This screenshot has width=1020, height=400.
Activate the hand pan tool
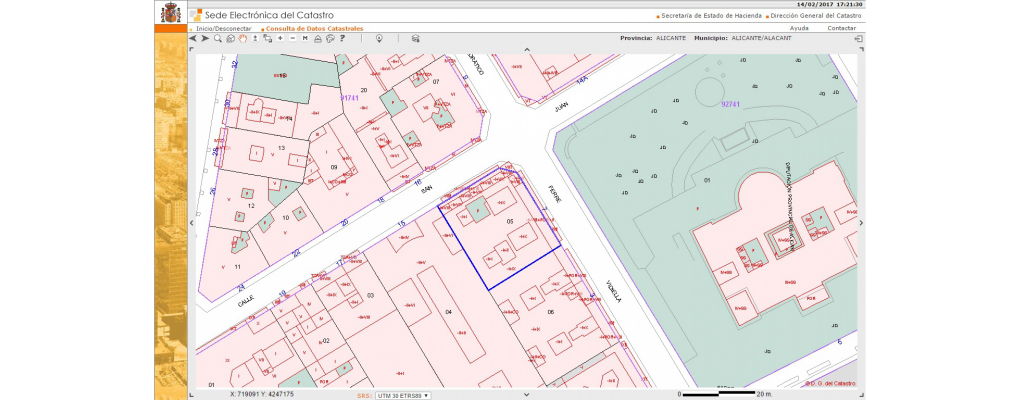[242, 38]
